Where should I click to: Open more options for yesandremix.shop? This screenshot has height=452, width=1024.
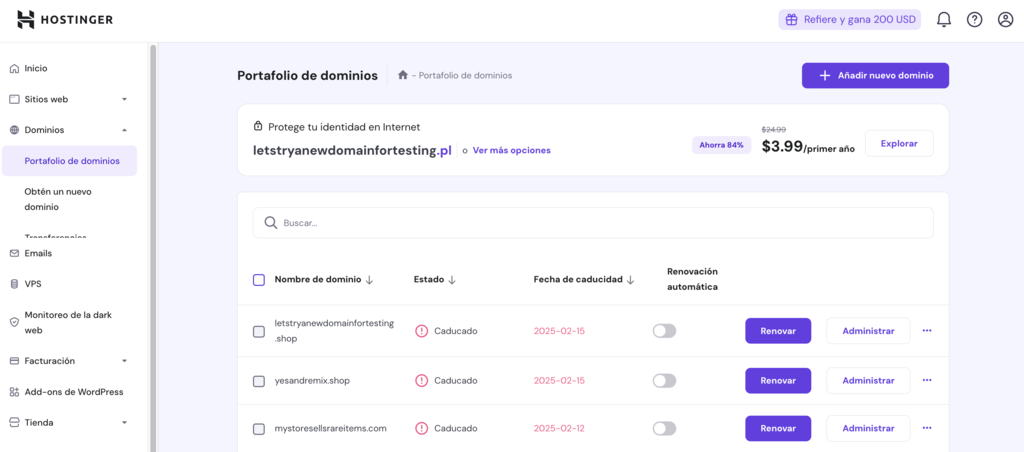[x=927, y=380]
